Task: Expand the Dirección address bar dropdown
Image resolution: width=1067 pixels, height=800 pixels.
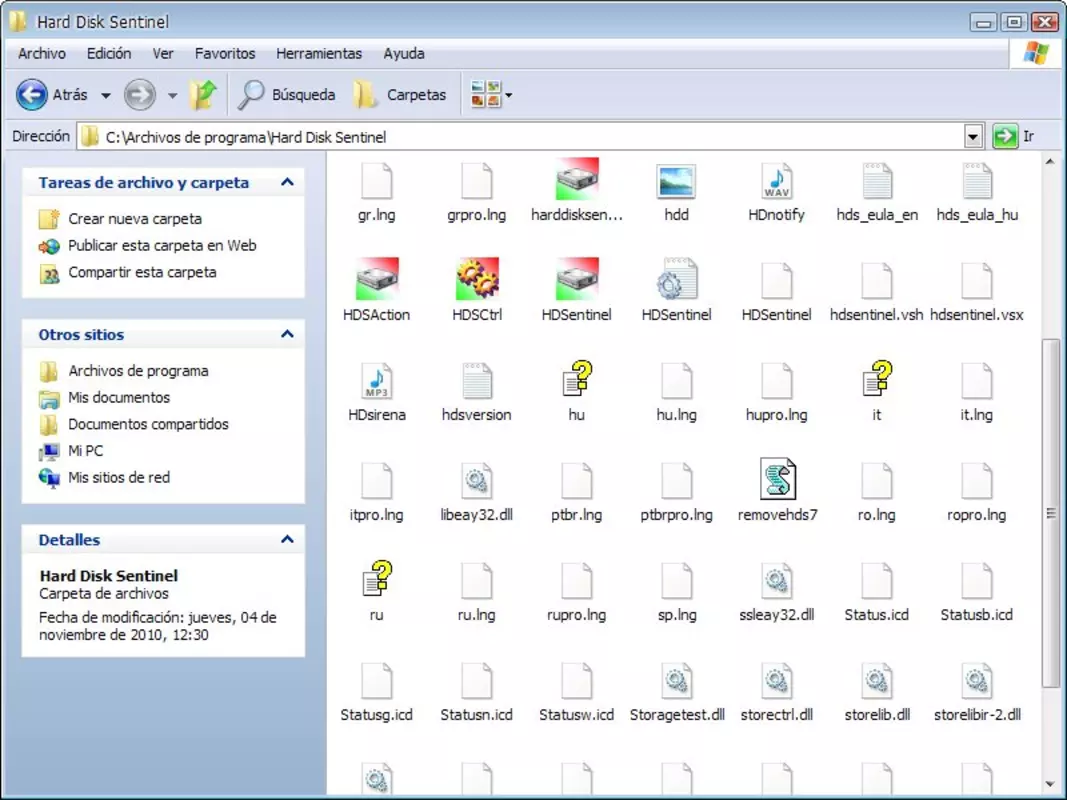Action: point(973,137)
